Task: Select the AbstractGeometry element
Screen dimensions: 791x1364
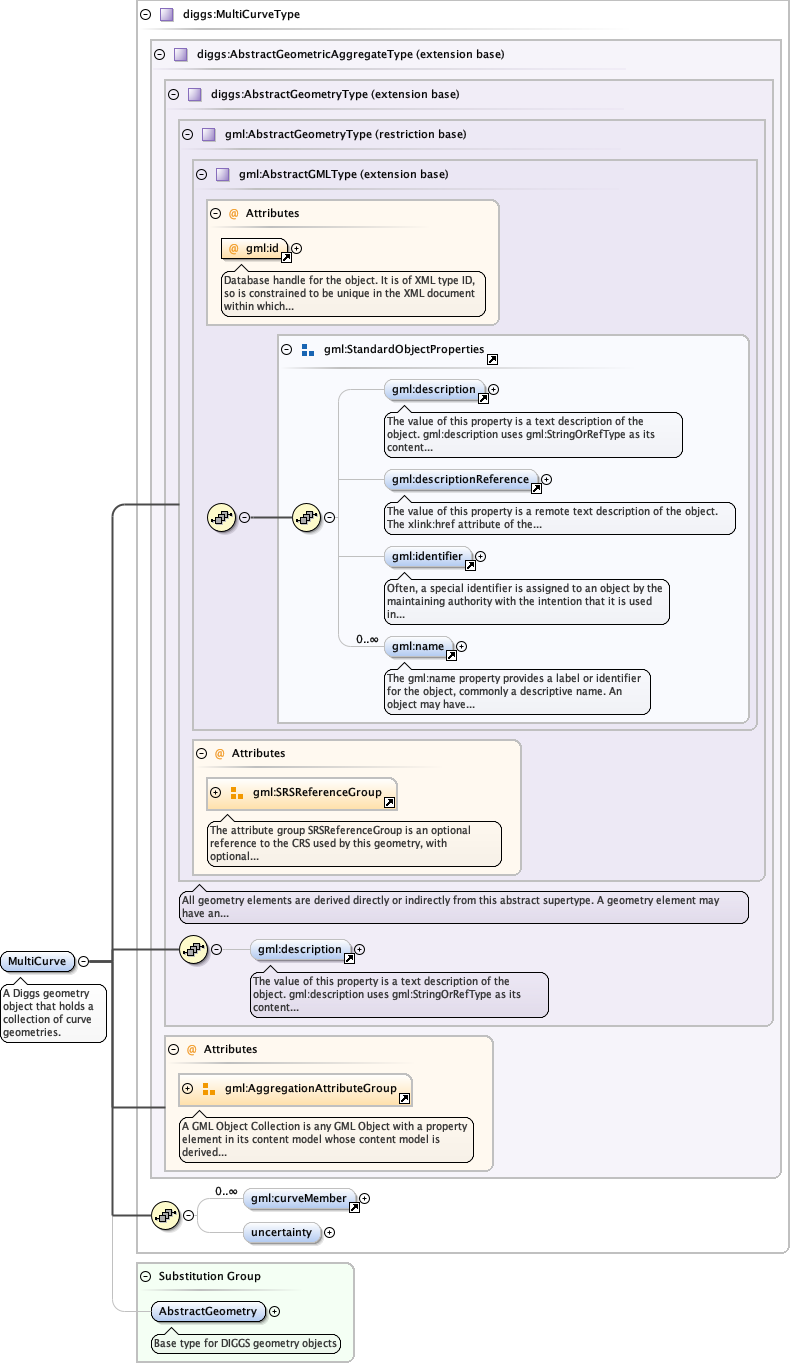Action: coord(207,1311)
